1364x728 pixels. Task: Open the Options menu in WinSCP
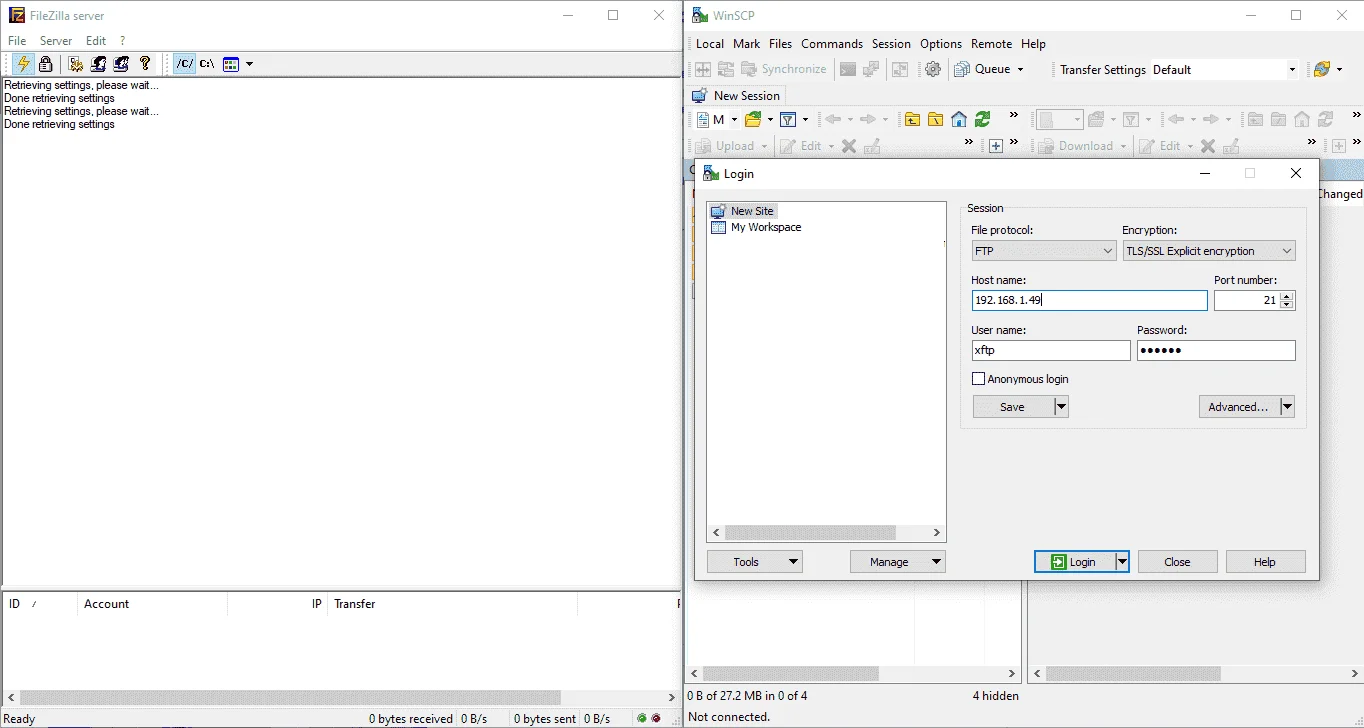coord(941,44)
